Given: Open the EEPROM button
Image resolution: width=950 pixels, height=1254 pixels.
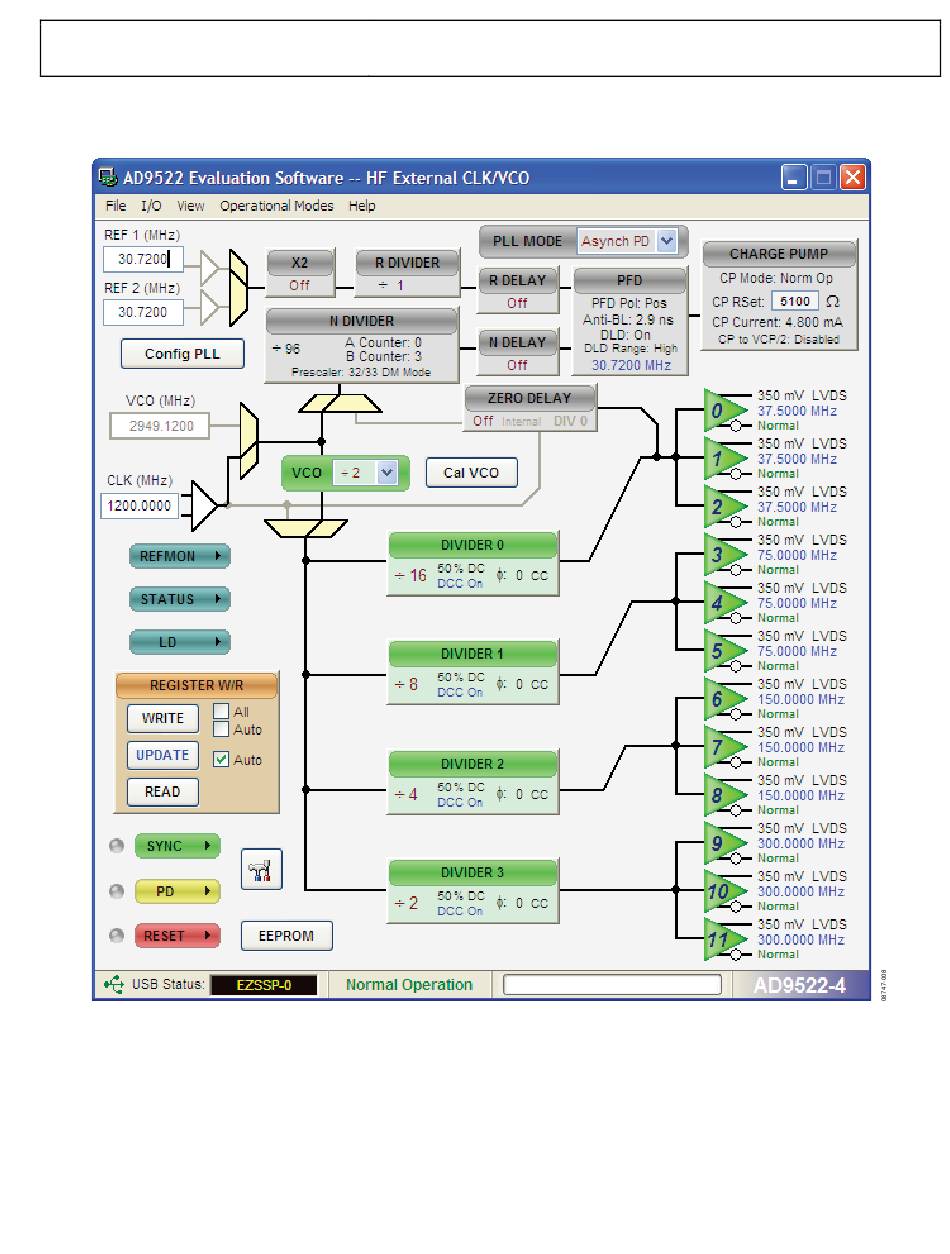Looking at the screenshot, I should pyautogui.click(x=287, y=936).
